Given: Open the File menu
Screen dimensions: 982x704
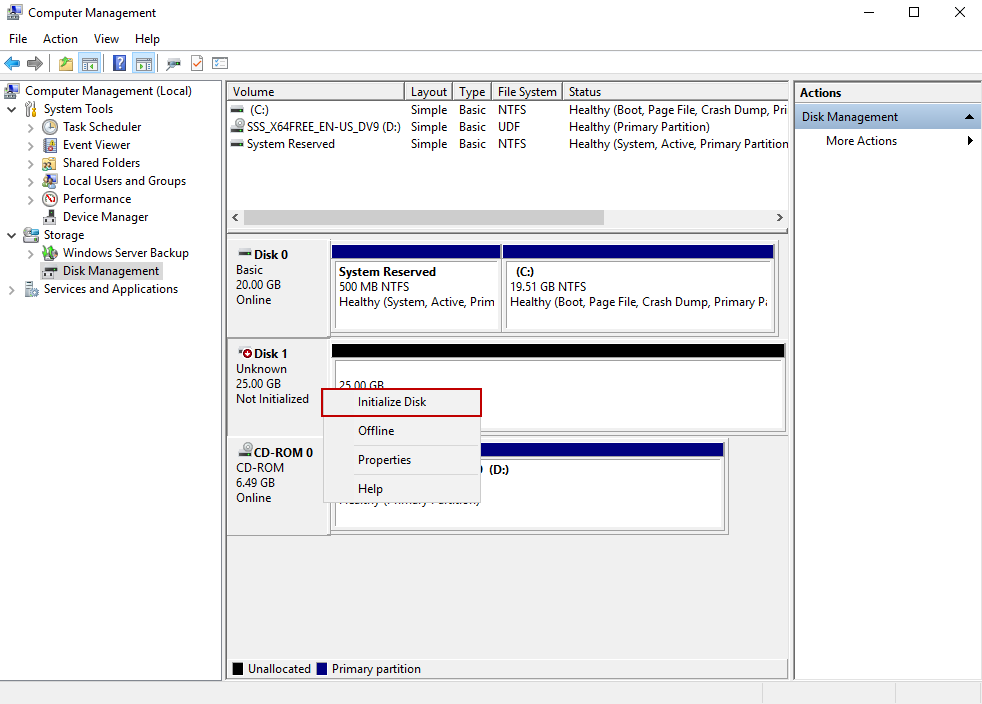Looking at the screenshot, I should (x=18, y=39).
